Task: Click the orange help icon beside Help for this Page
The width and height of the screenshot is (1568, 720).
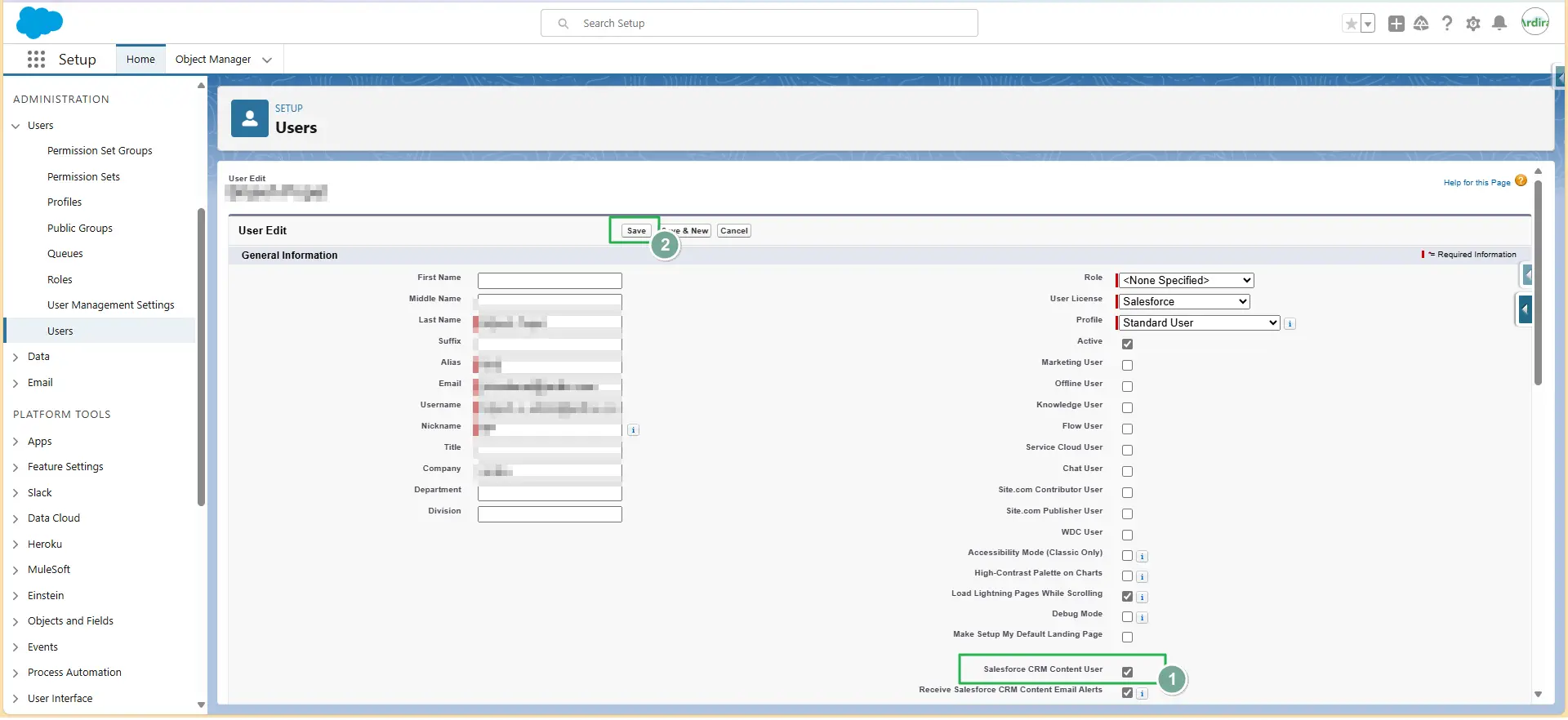Action: 1521,181
